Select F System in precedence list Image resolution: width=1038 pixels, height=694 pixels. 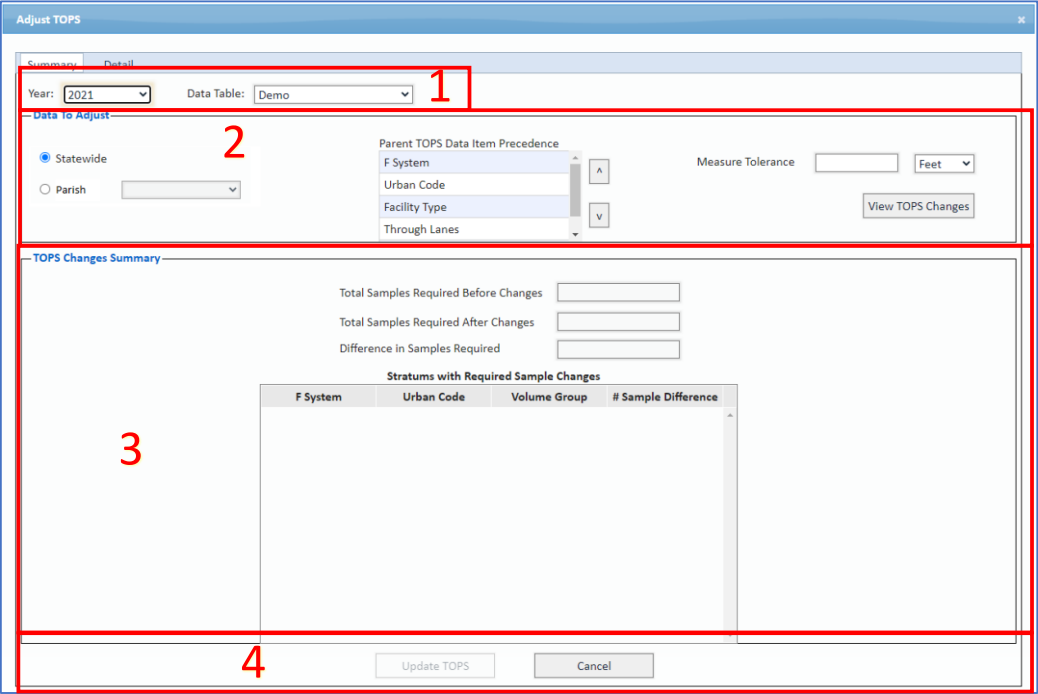(x=473, y=163)
